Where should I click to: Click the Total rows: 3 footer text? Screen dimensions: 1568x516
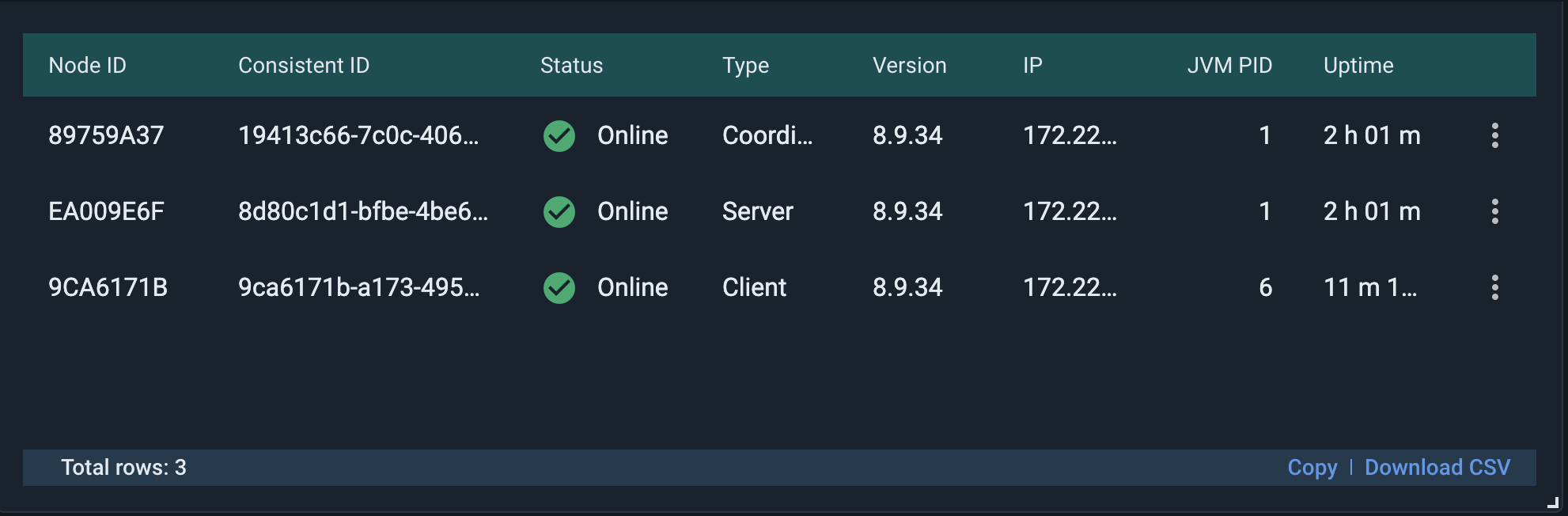[x=123, y=468]
